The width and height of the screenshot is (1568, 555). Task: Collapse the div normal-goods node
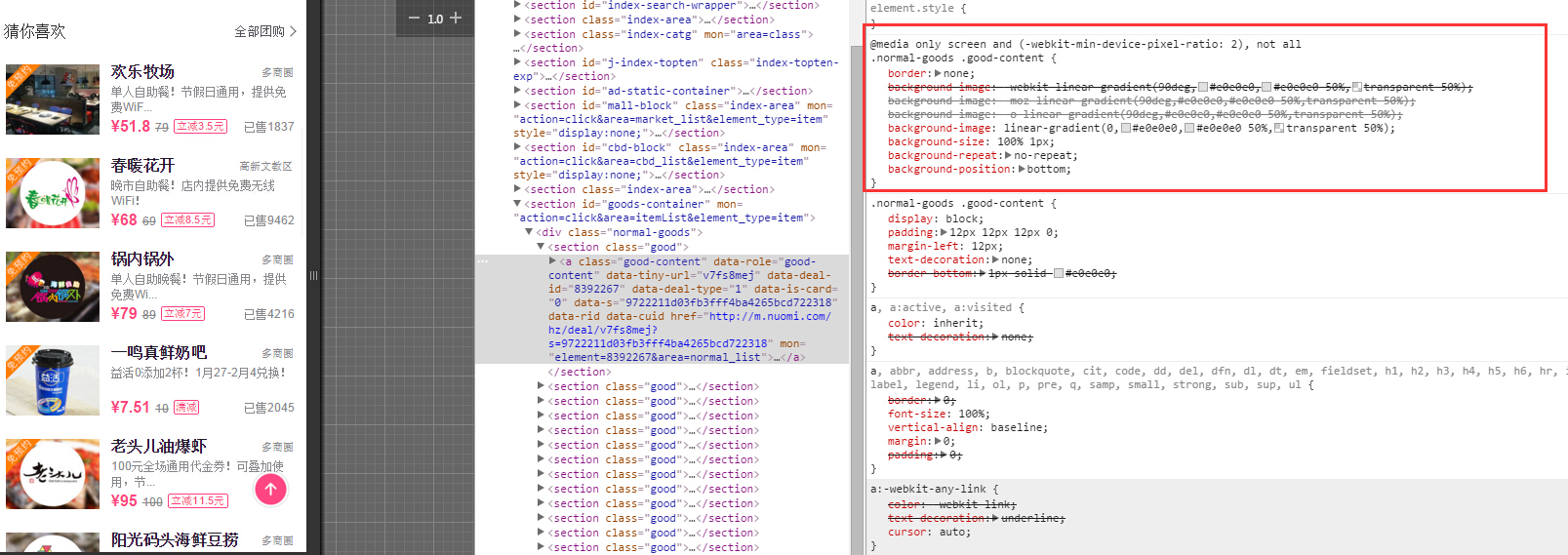click(530, 232)
